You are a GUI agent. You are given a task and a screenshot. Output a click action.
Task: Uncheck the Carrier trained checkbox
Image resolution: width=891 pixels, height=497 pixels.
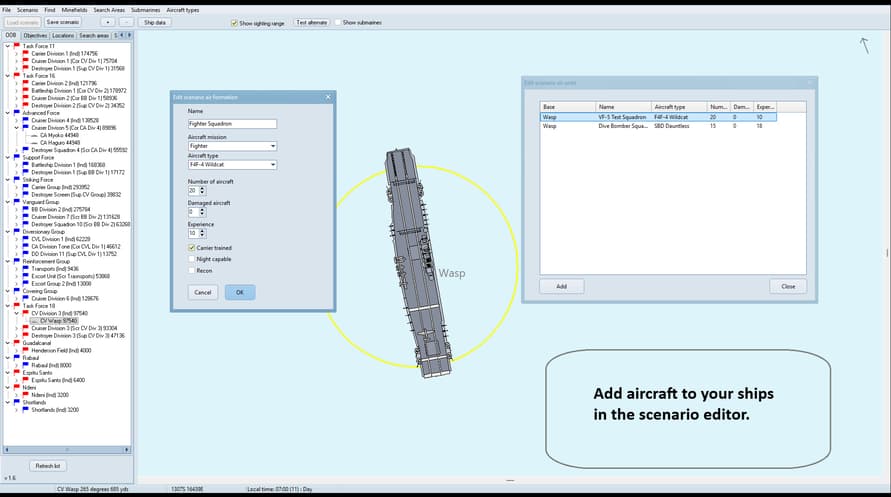point(192,247)
